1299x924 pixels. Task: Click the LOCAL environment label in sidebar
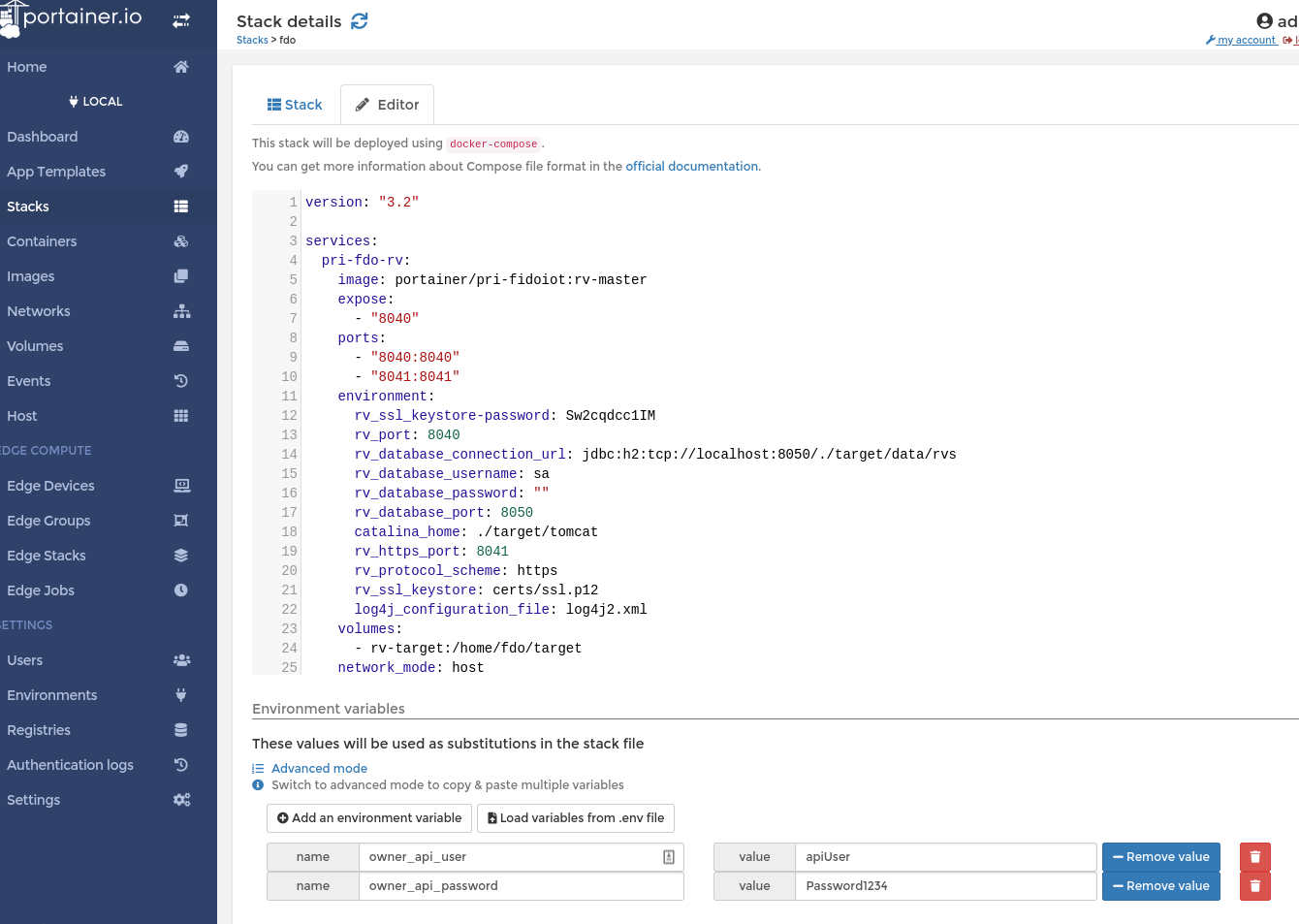tap(96, 102)
